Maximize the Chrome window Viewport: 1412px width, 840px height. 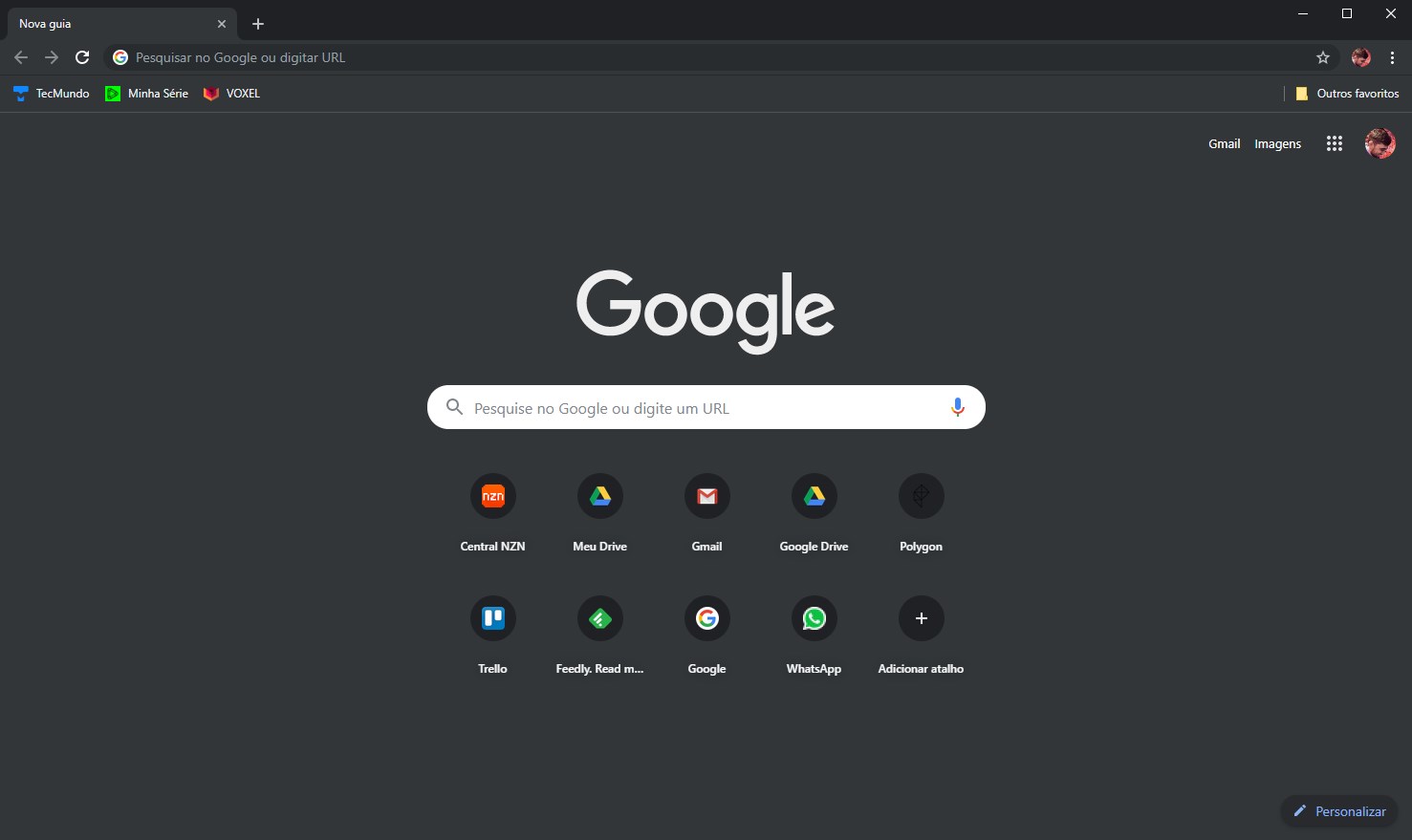tap(1347, 13)
